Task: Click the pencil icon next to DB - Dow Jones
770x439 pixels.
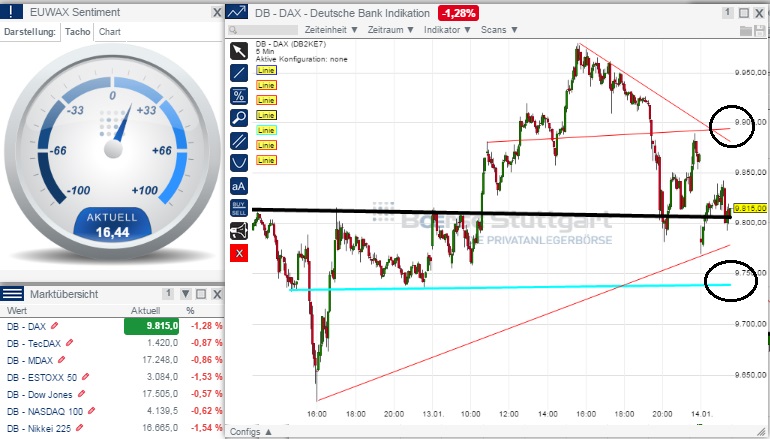Action: coord(82,394)
